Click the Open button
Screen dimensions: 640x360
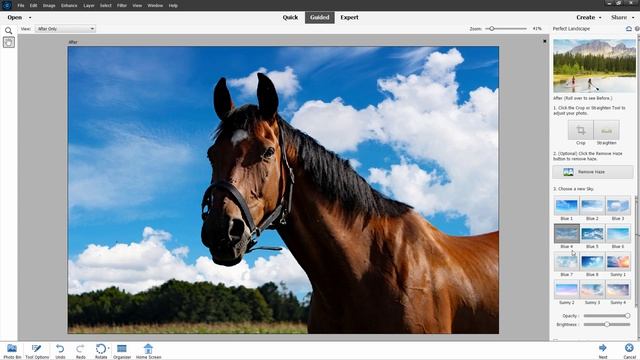(15, 18)
